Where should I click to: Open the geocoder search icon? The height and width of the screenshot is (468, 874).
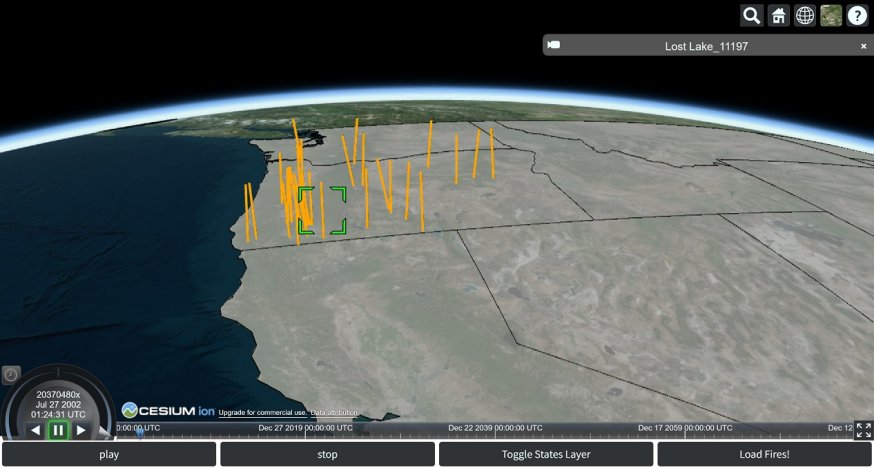tap(751, 15)
